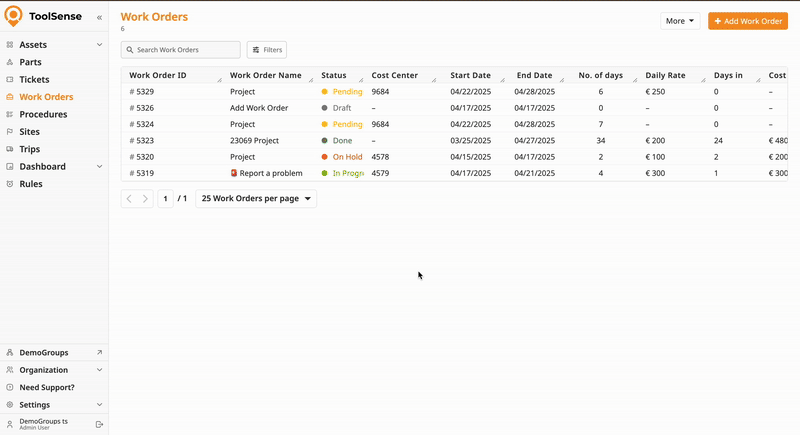This screenshot has height=435, width=800.
Task: Click the Trips sidebar icon
Action: coord(10,149)
